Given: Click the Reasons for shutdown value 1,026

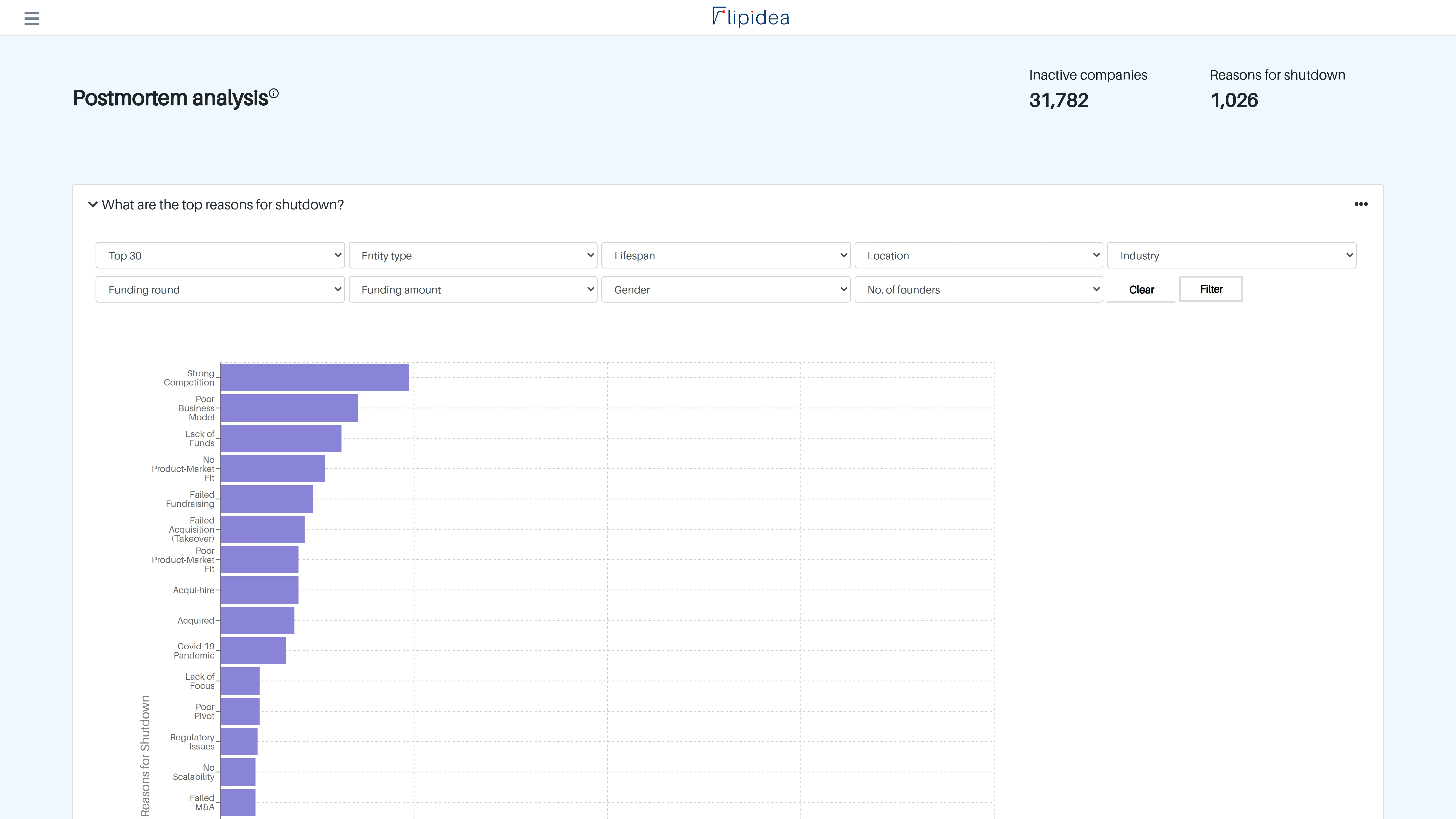Looking at the screenshot, I should click(1234, 100).
